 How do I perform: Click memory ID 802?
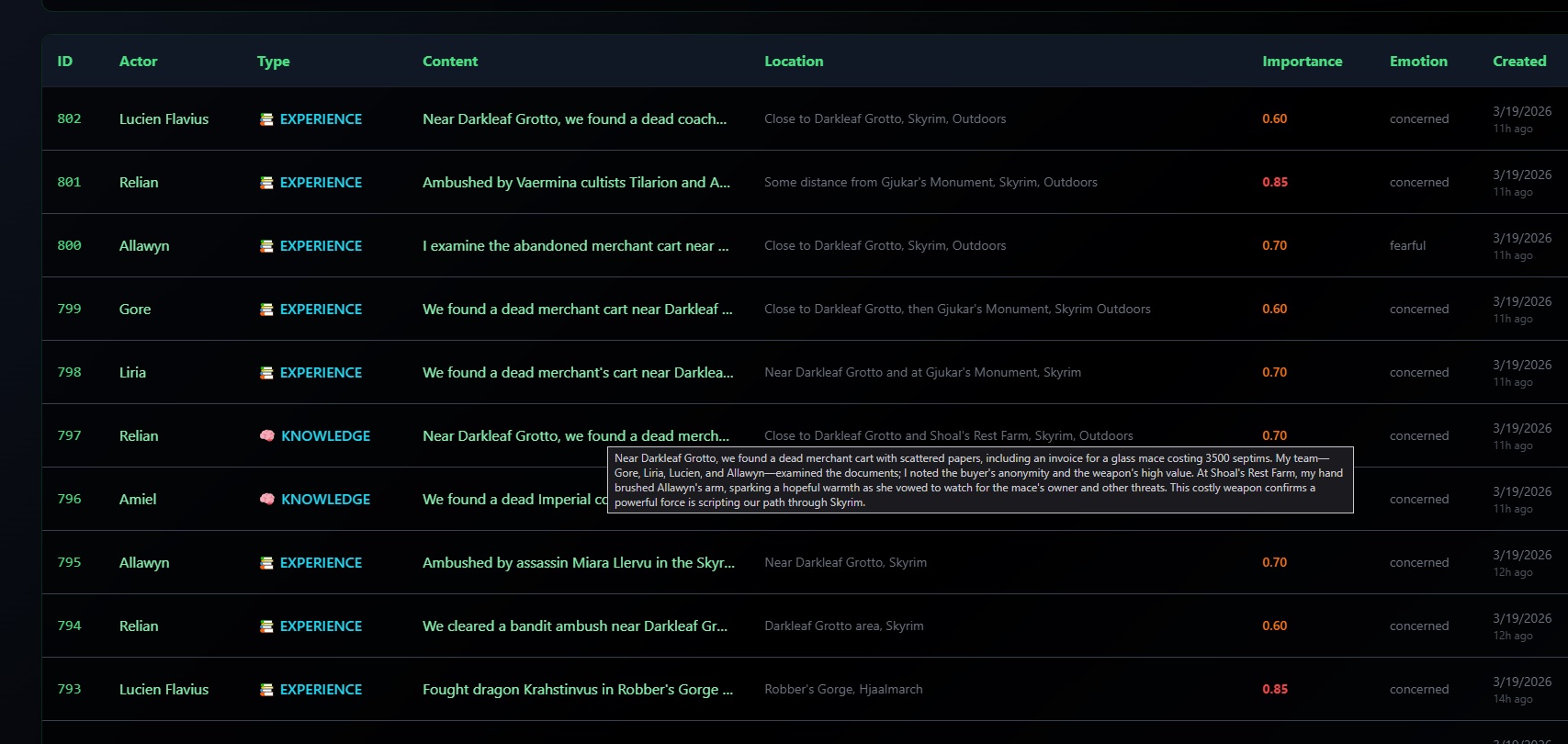coord(69,119)
